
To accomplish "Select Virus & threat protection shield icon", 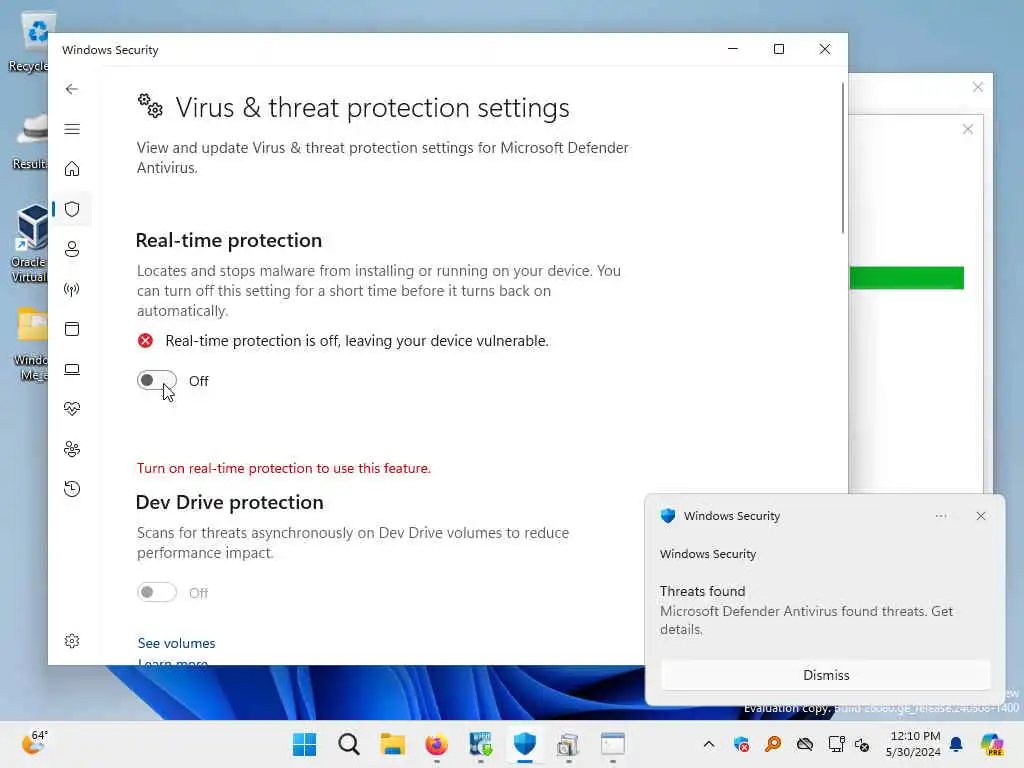I will click(72, 209).
